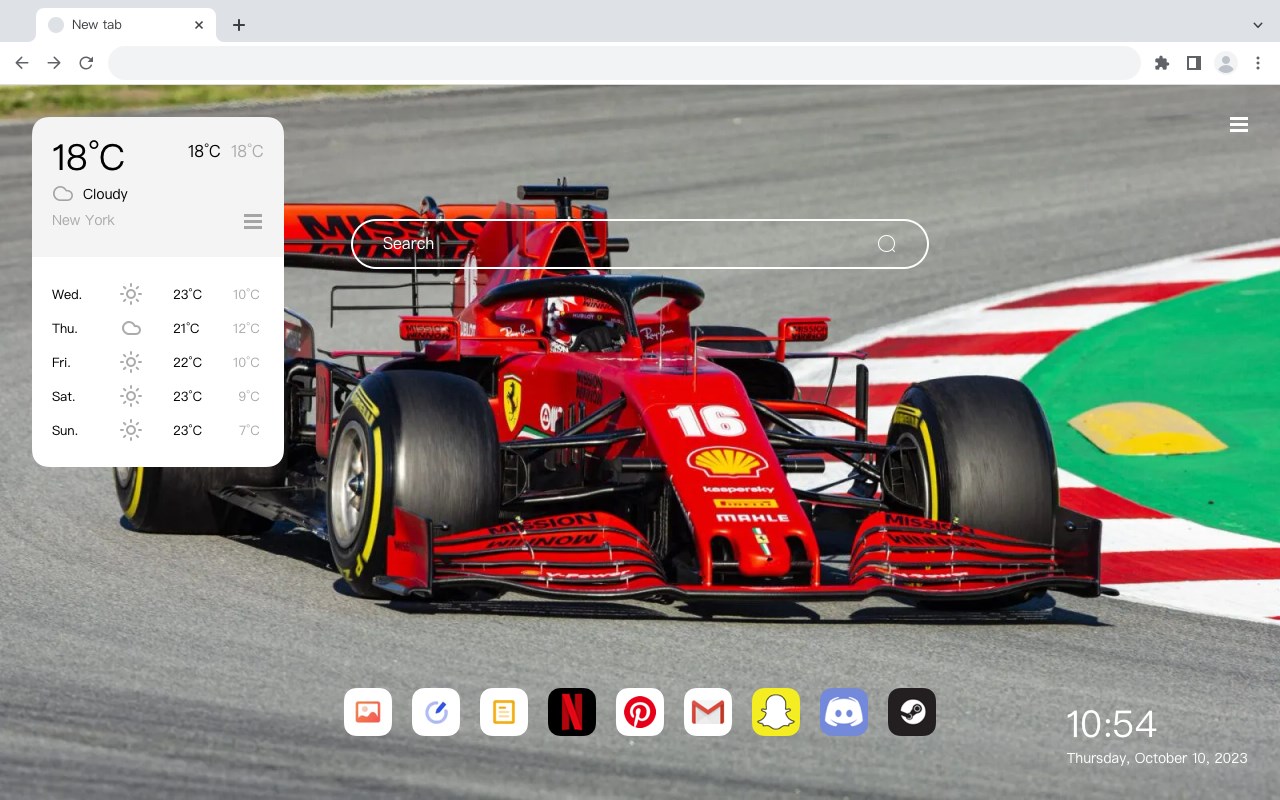Click the sunny icon for Sat.
1280x800 pixels.
coord(131,396)
